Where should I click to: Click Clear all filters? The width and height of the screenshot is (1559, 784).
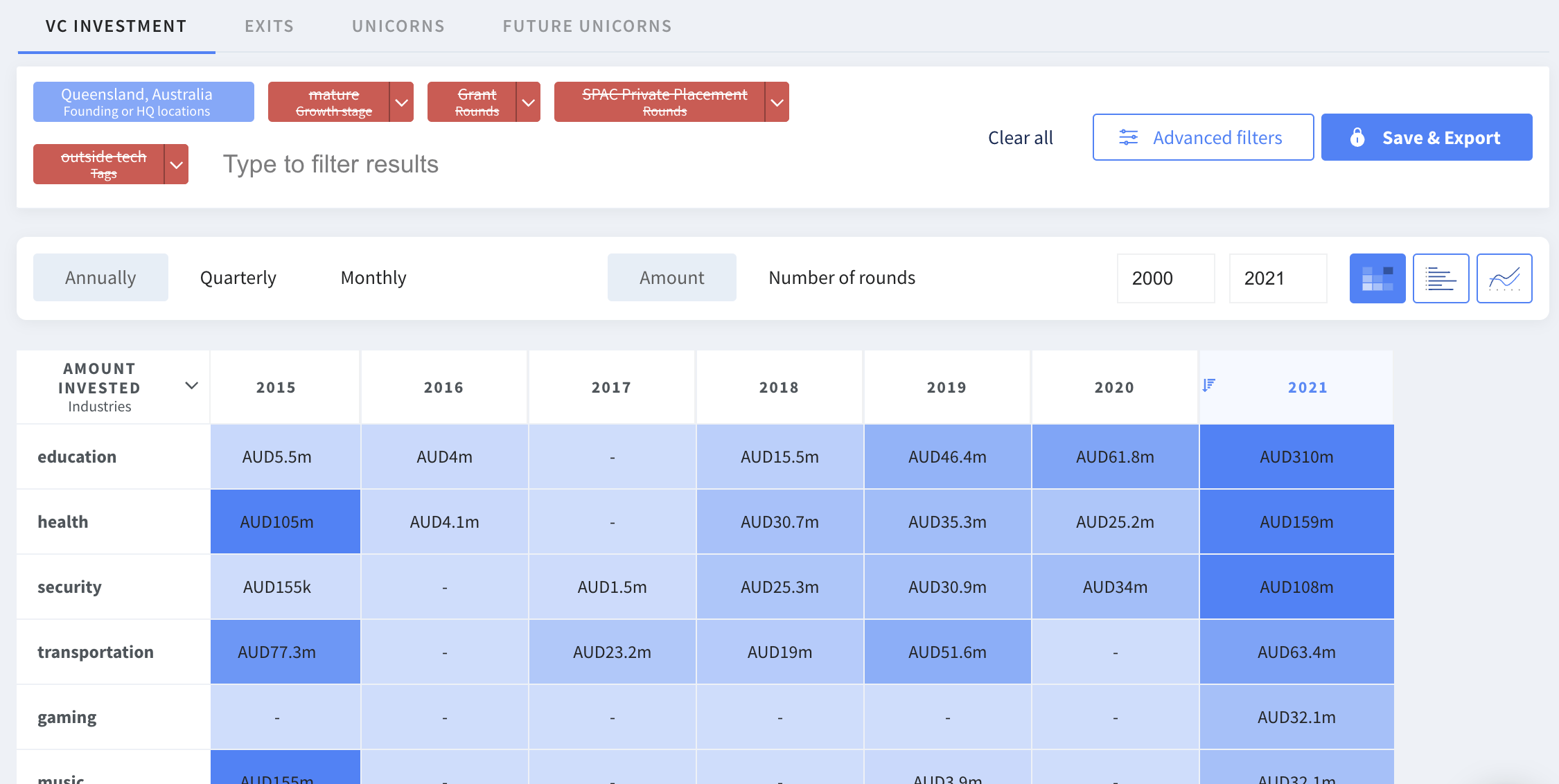click(1020, 137)
